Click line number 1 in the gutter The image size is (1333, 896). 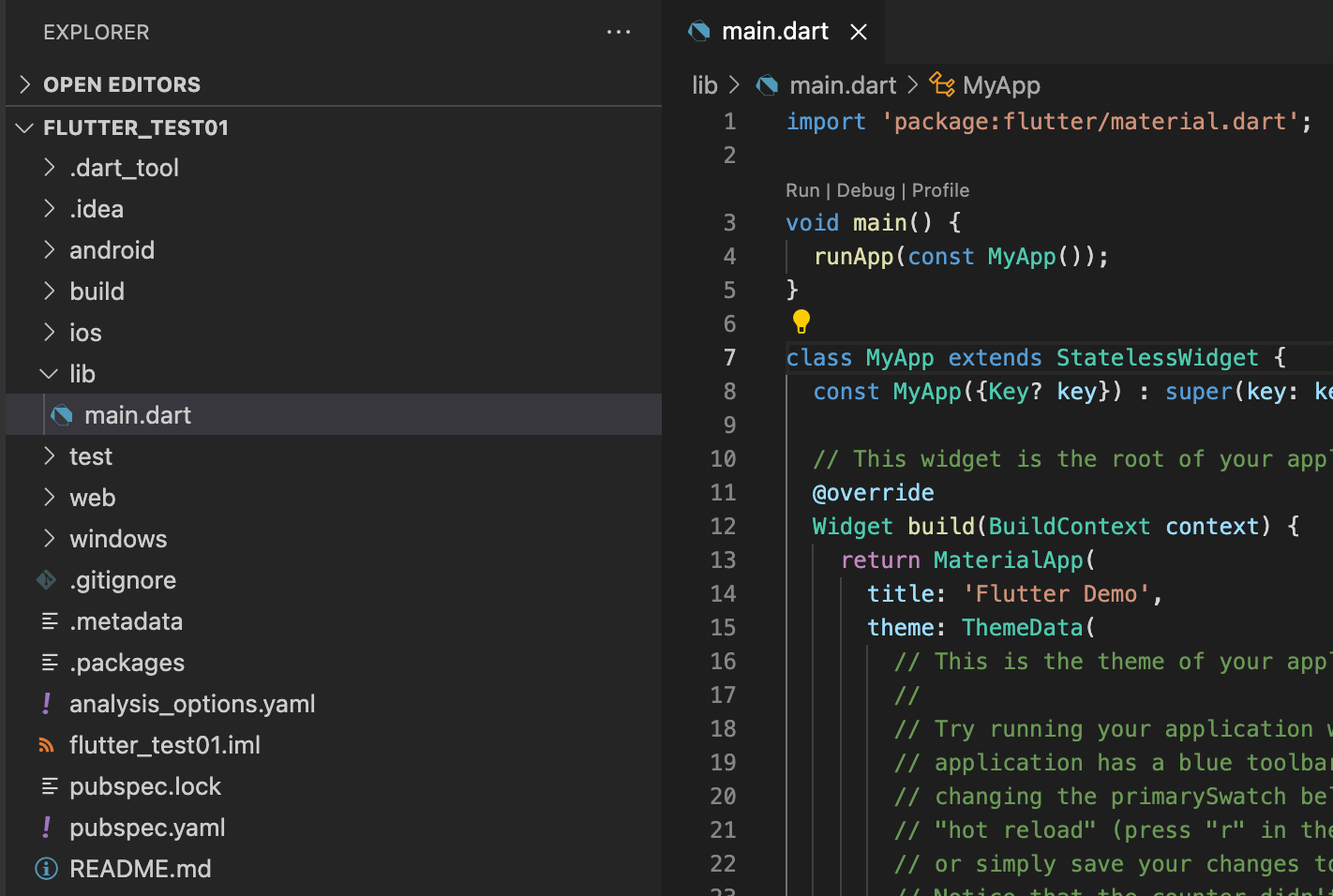coord(729,121)
